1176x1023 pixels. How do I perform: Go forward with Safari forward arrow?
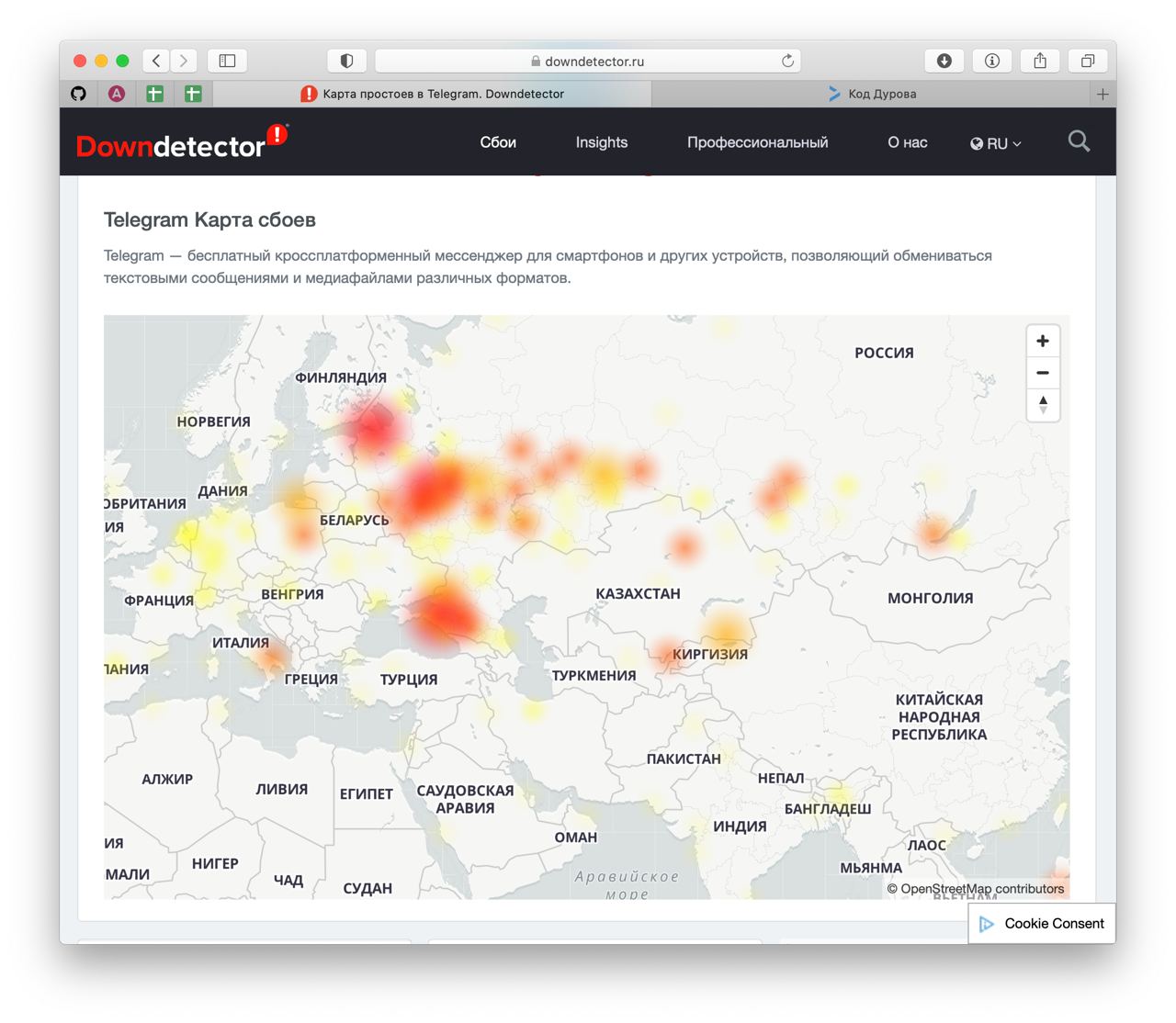[x=184, y=61]
